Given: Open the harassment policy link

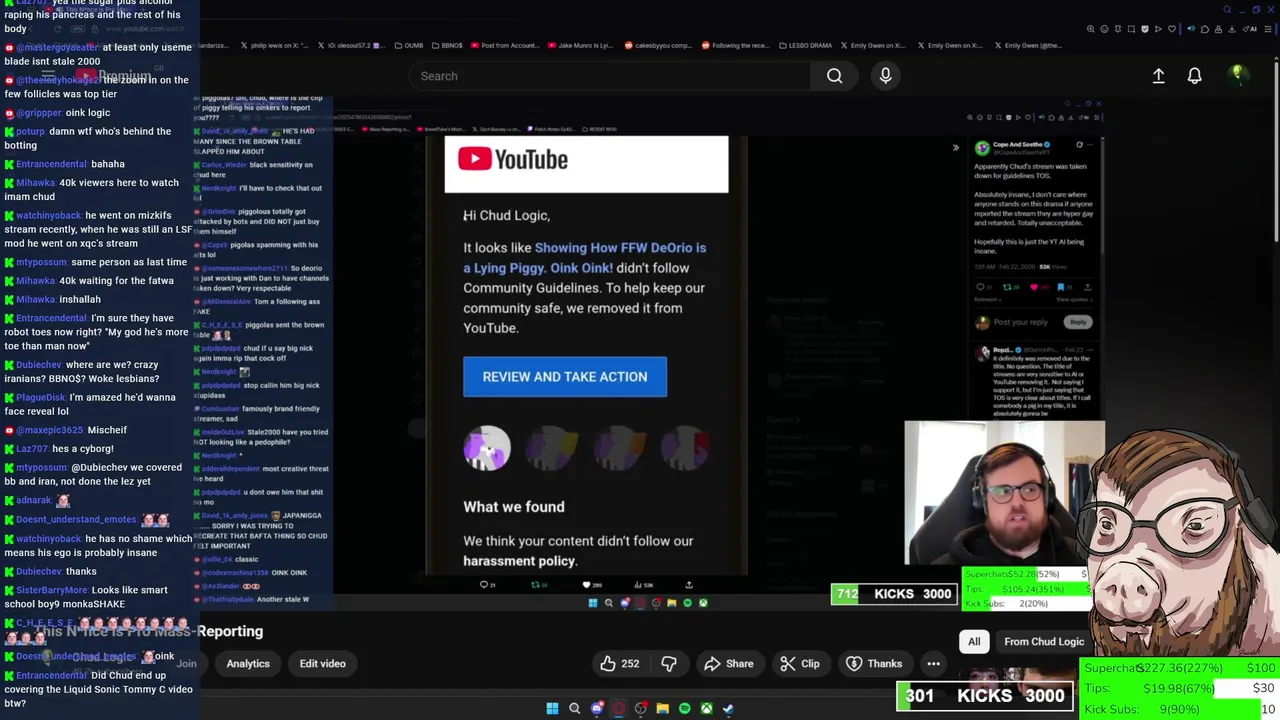Looking at the screenshot, I should [x=519, y=561].
